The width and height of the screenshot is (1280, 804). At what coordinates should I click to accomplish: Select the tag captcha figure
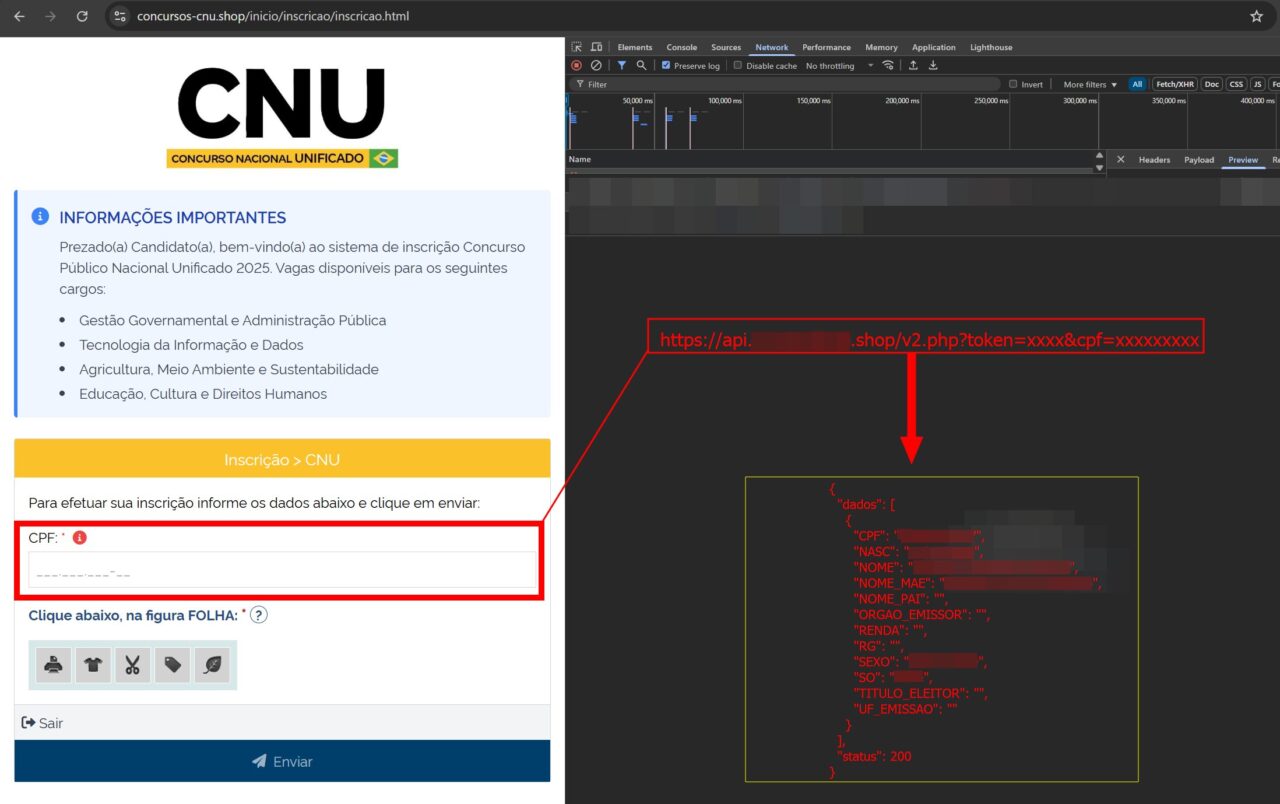(x=172, y=665)
